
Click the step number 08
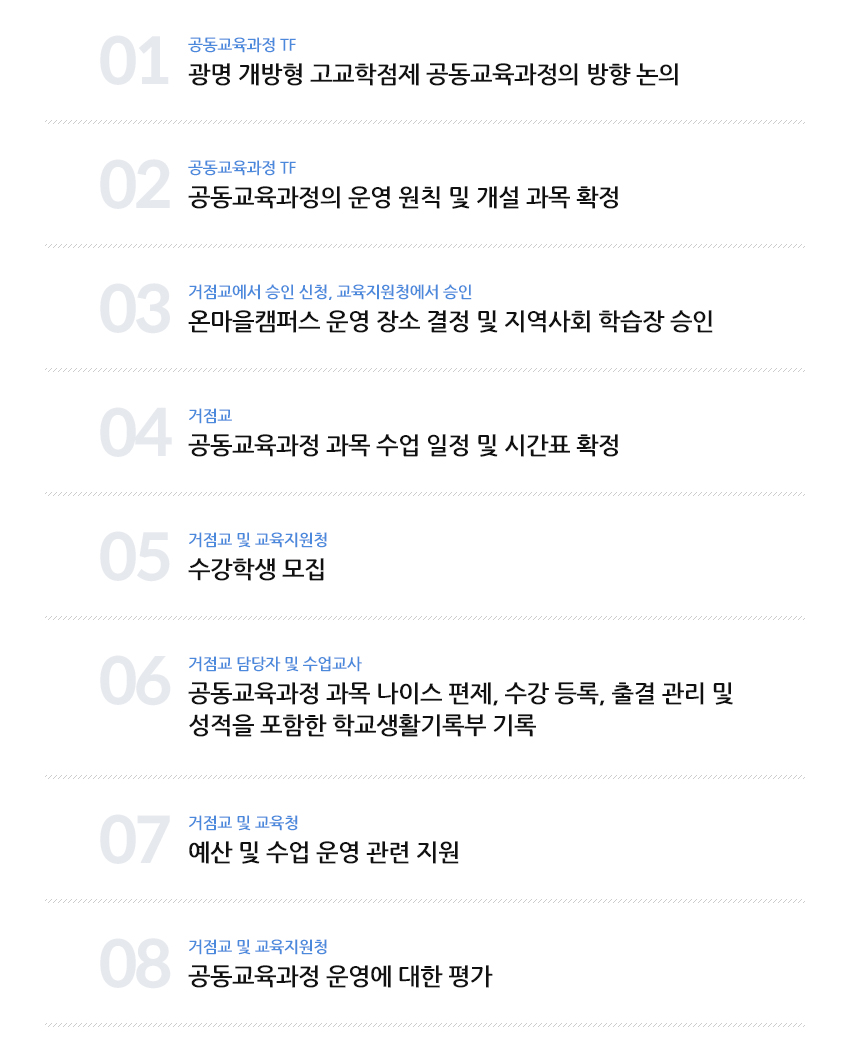click(x=134, y=965)
